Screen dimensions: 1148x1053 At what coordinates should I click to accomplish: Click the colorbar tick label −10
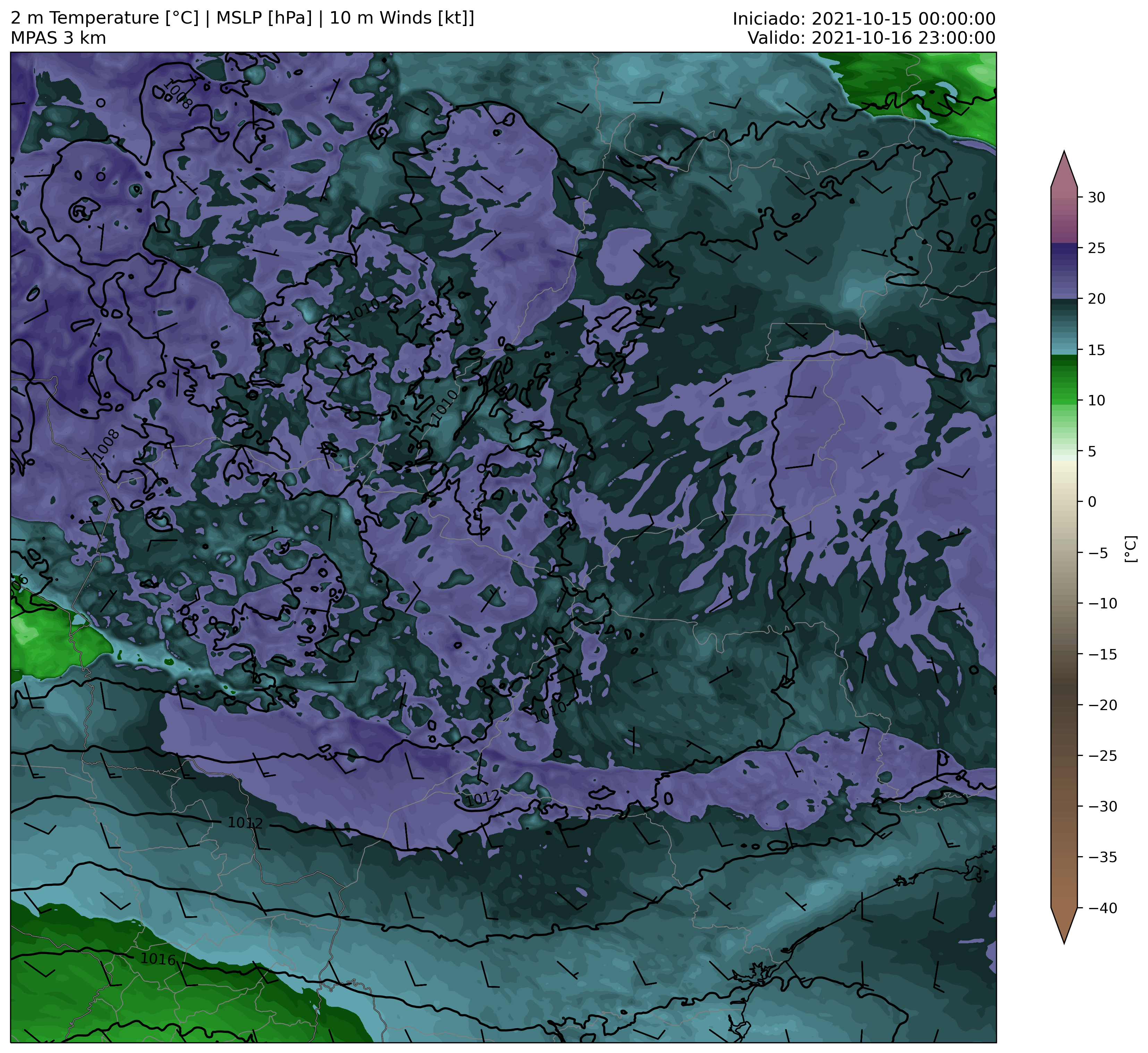tap(1103, 604)
